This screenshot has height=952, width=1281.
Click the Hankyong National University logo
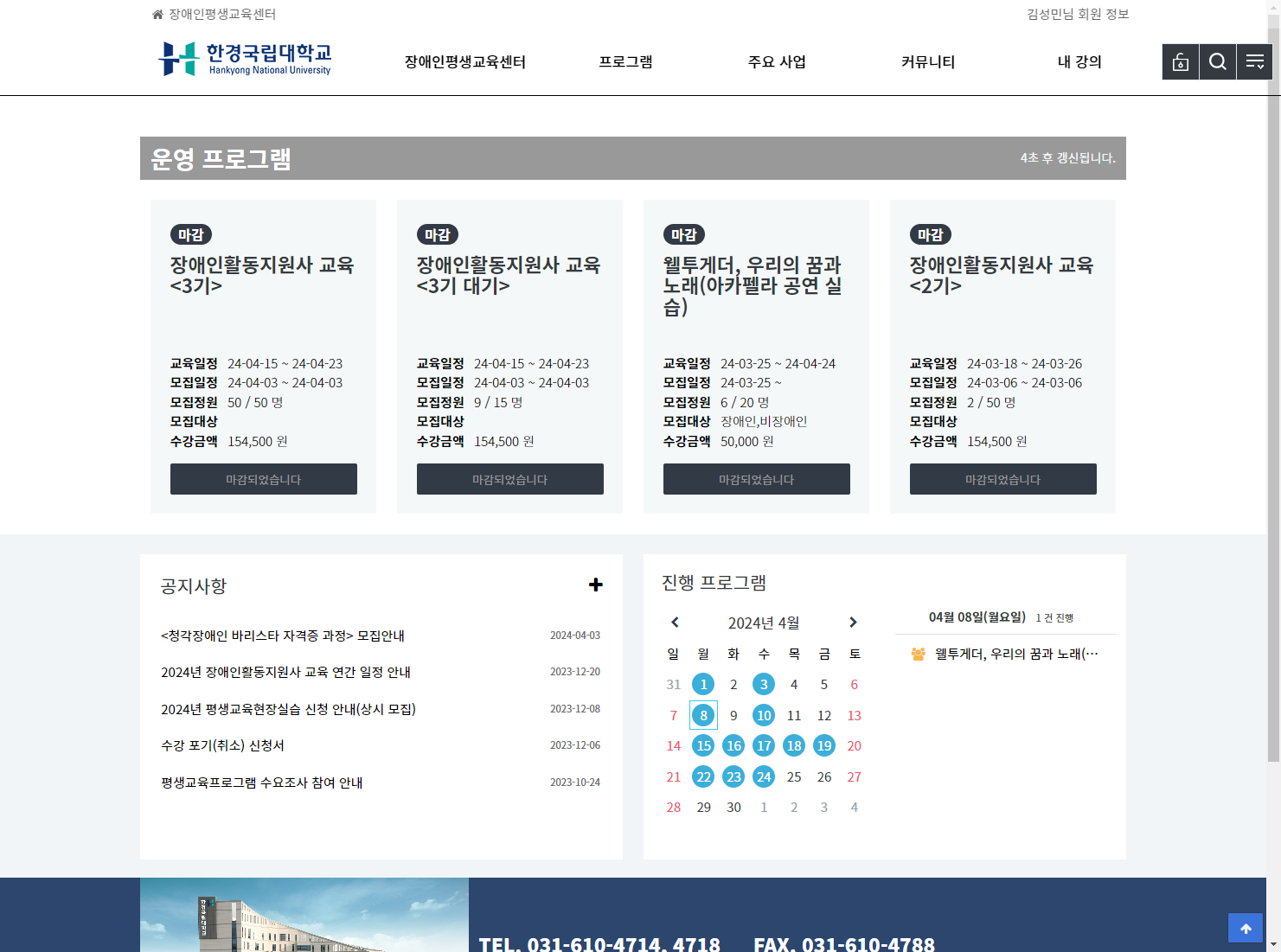245,59
